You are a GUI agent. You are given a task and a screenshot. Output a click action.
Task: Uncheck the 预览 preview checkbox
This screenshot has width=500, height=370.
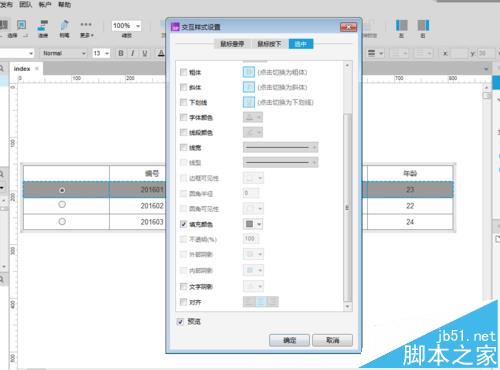[x=180, y=322]
